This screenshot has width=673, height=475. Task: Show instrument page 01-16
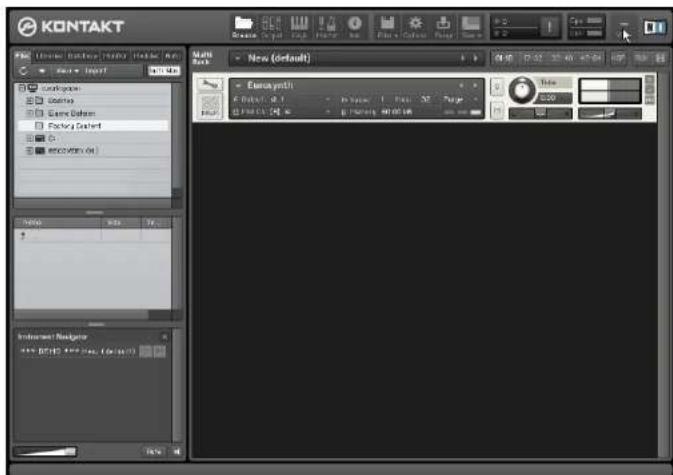point(503,57)
